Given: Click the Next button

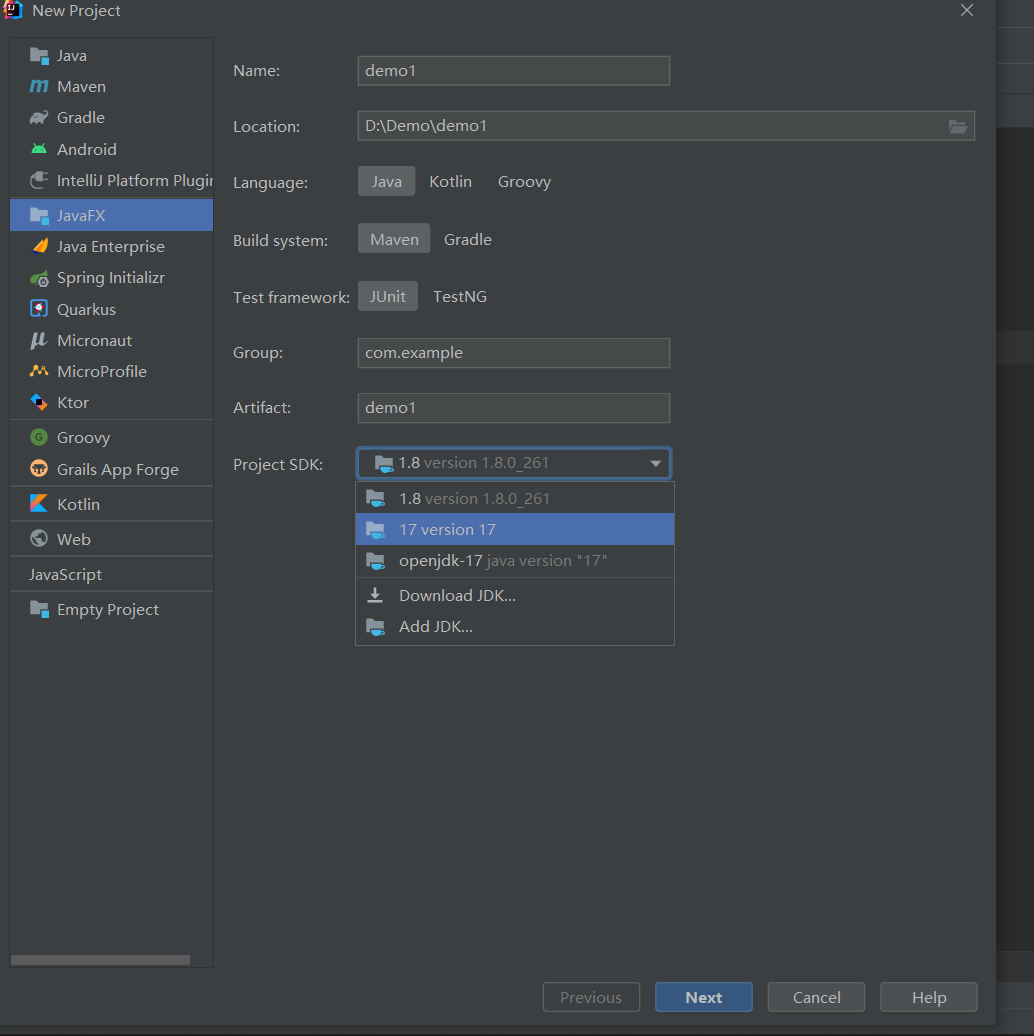Looking at the screenshot, I should (703, 997).
